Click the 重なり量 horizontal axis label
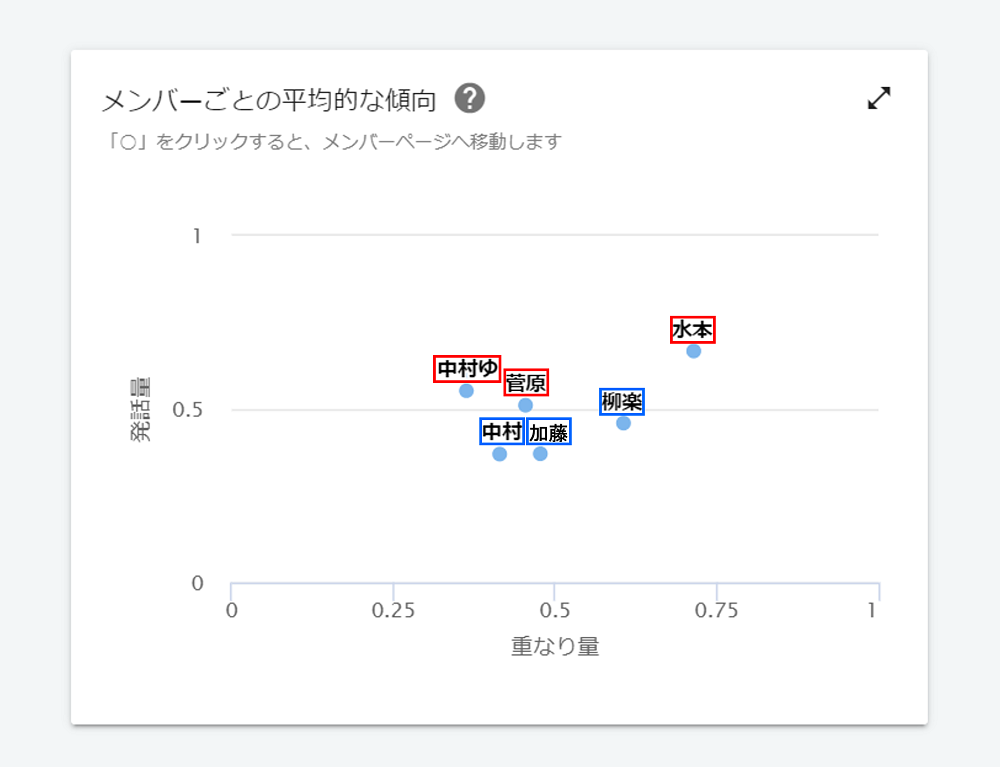Viewport: 1000px width, 767px height. (x=555, y=646)
